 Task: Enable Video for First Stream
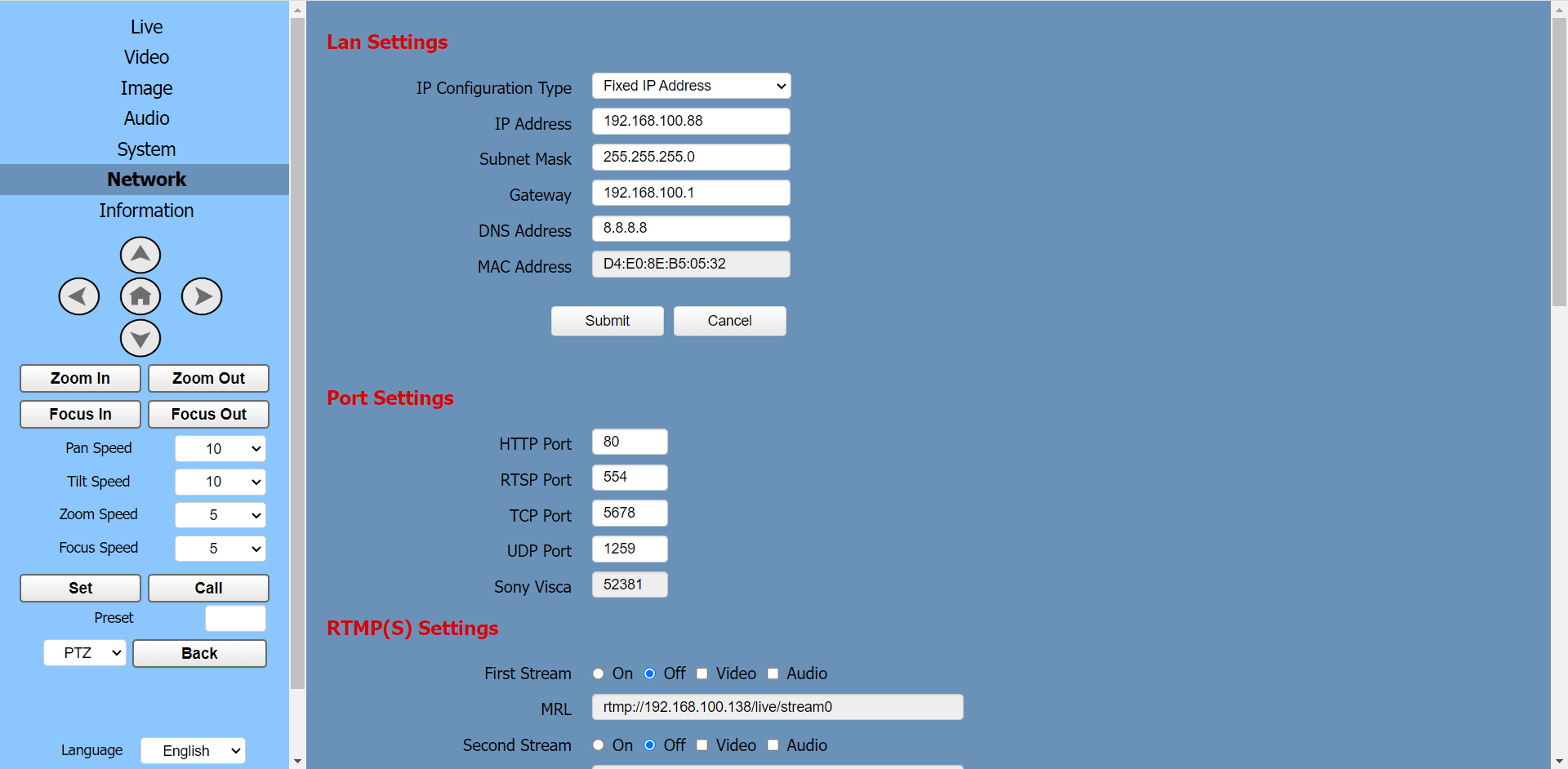[x=702, y=673]
